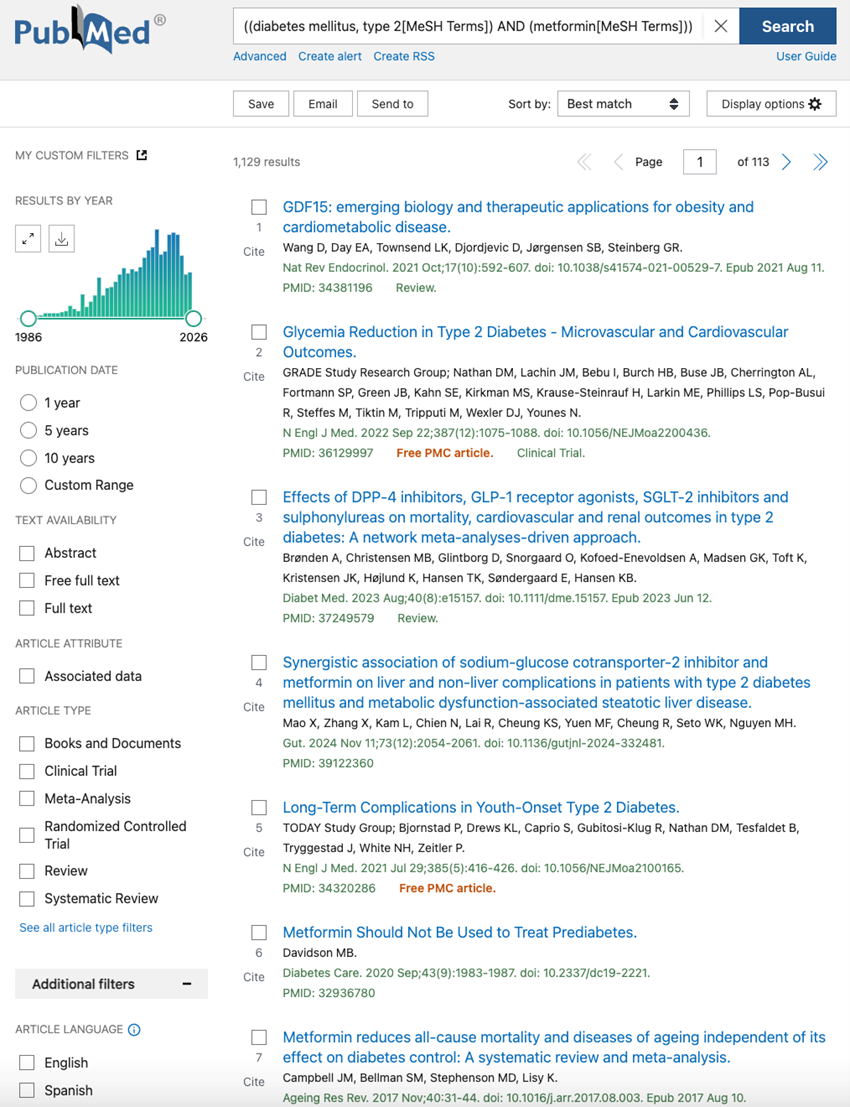Open the User Guide
This screenshot has height=1107, width=850.
coord(806,56)
